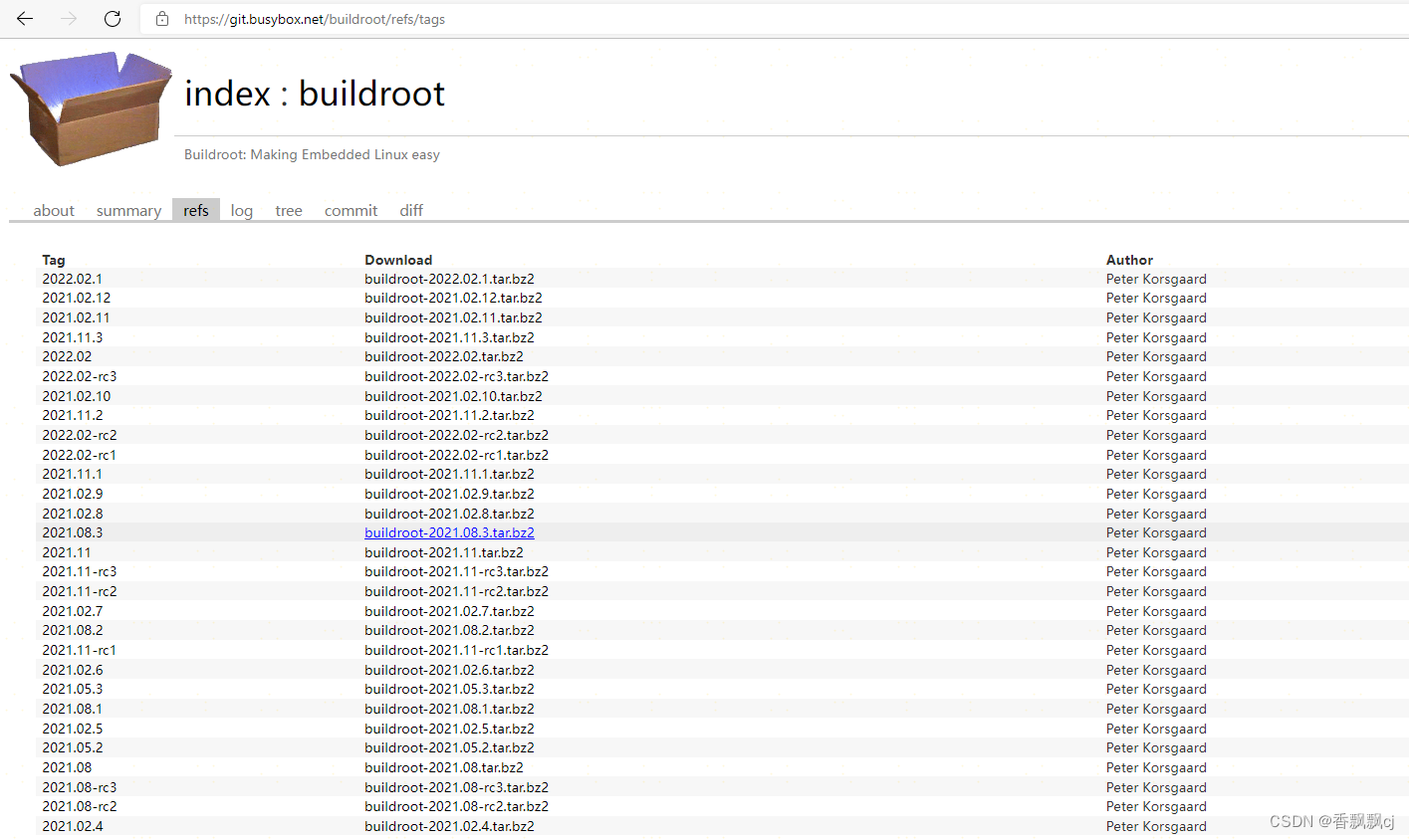Screen dimensions: 1409x840
Task: Download buildroot-2021.02.4.tar.bz2
Action: click(x=449, y=826)
